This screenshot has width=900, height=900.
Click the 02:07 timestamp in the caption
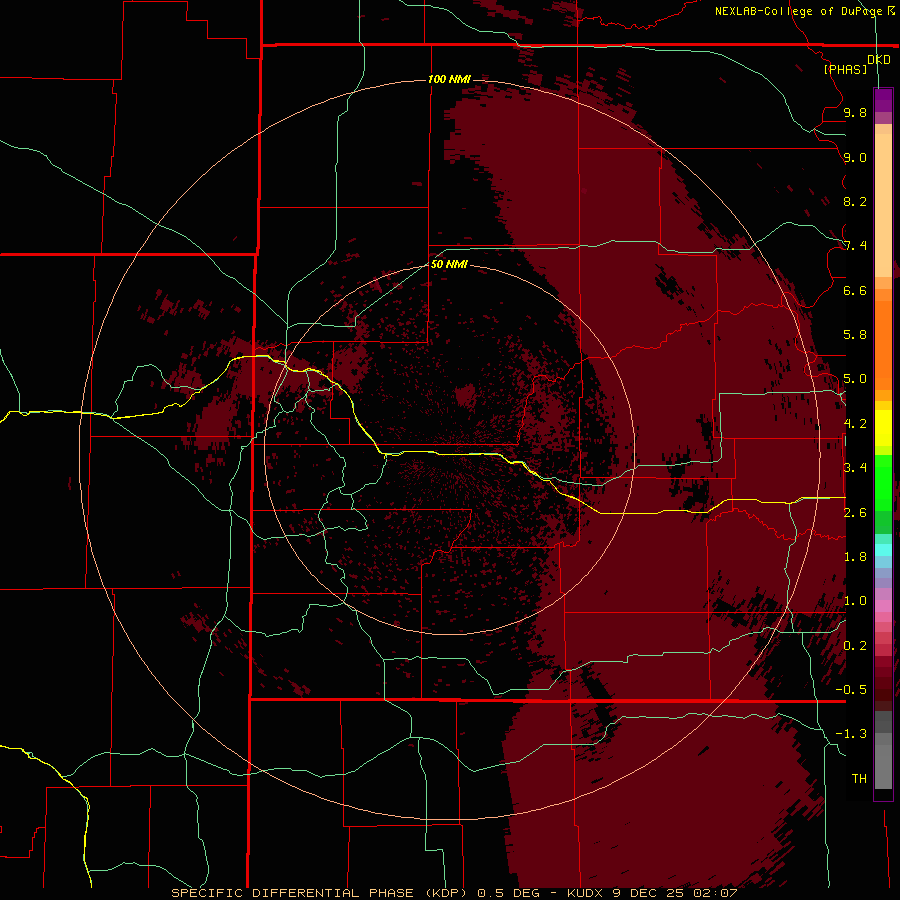pyautogui.click(x=715, y=893)
